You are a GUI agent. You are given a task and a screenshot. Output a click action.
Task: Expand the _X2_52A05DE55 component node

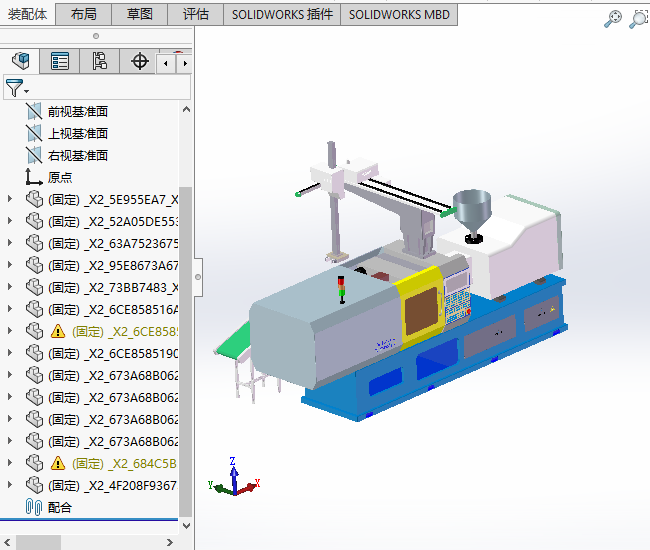(x=10, y=221)
